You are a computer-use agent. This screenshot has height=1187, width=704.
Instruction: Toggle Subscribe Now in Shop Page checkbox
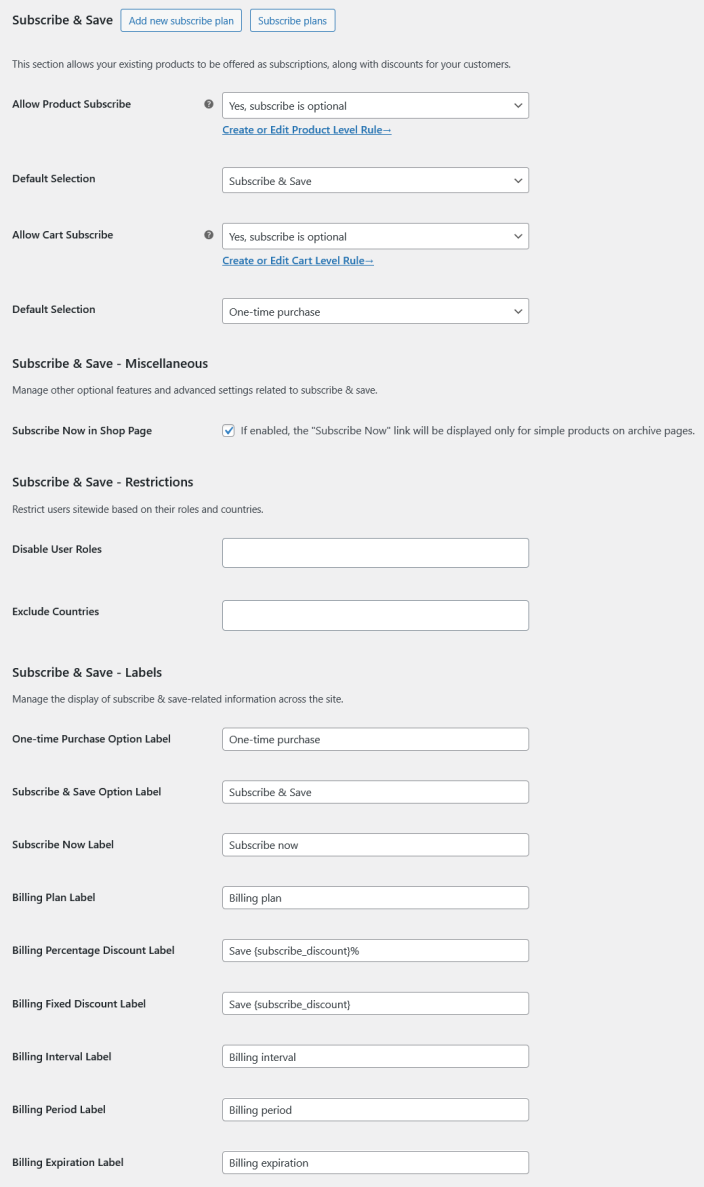point(229,431)
